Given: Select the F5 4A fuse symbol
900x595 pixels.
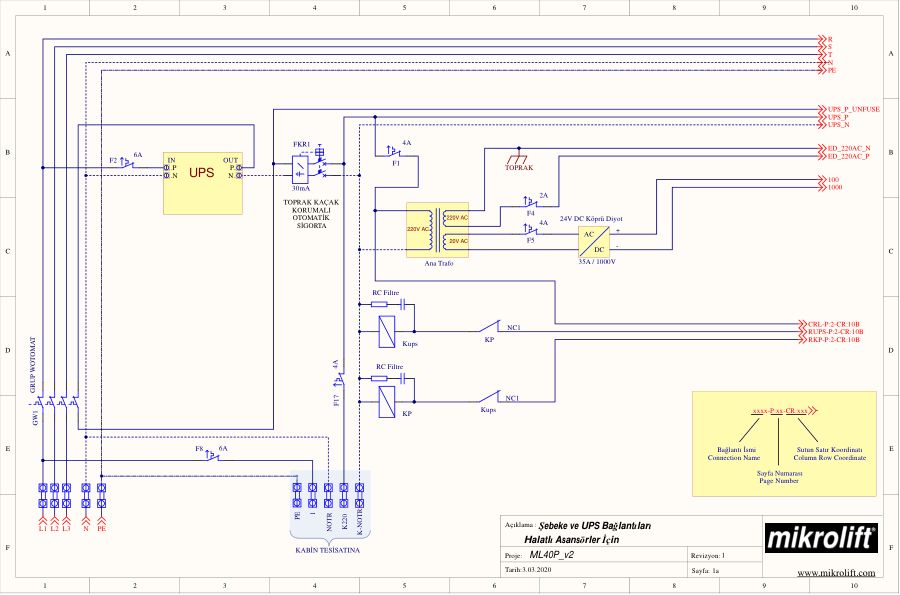Looking at the screenshot, I should pyautogui.click(x=531, y=230).
